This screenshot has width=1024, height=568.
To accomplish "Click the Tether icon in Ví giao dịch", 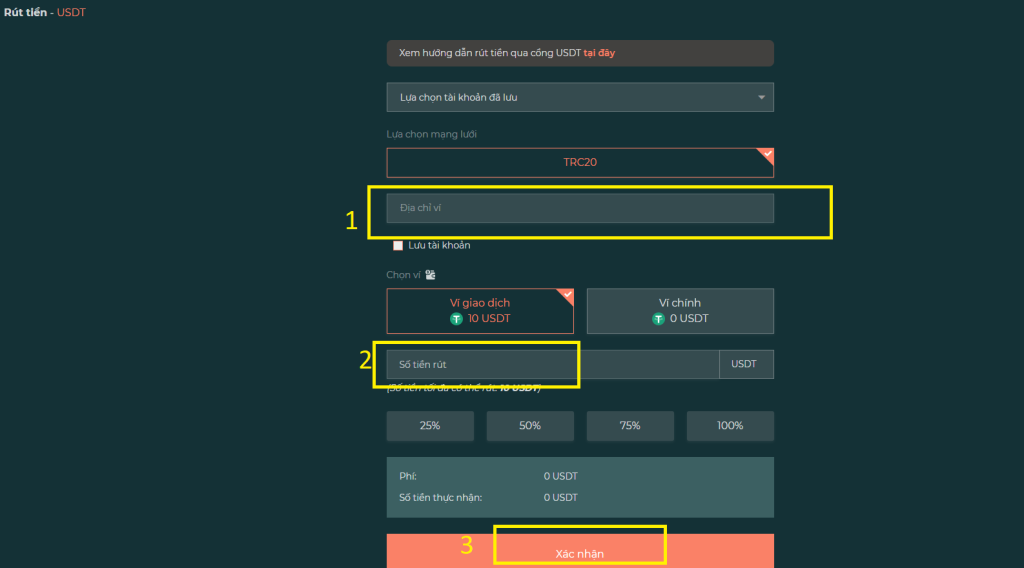I will point(457,319).
